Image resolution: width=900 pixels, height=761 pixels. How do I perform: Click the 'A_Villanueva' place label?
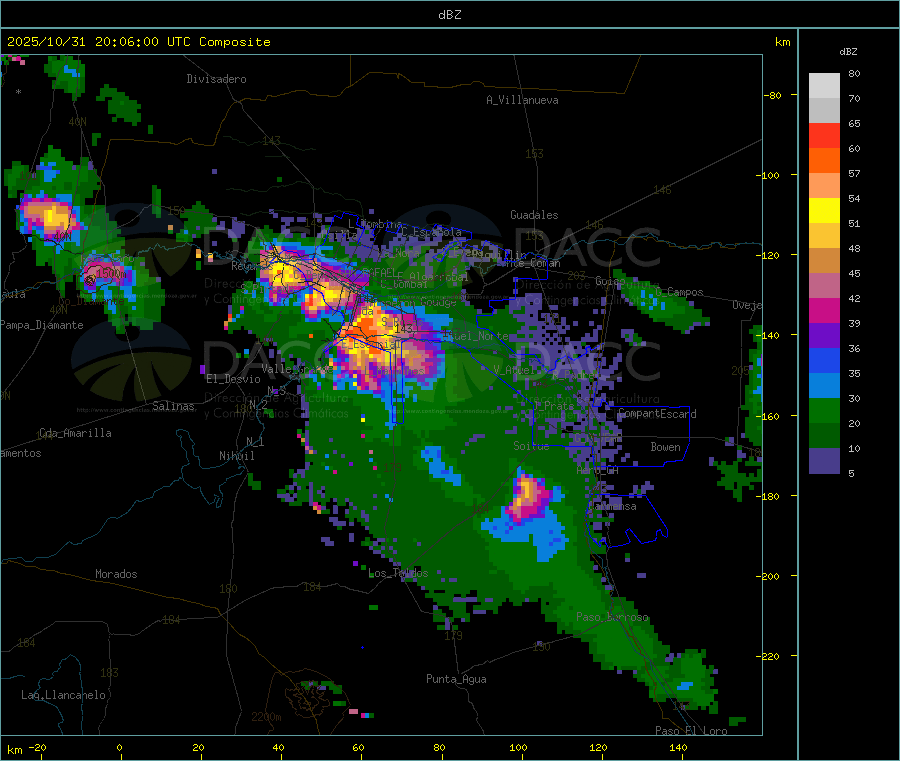click(x=522, y=100)
